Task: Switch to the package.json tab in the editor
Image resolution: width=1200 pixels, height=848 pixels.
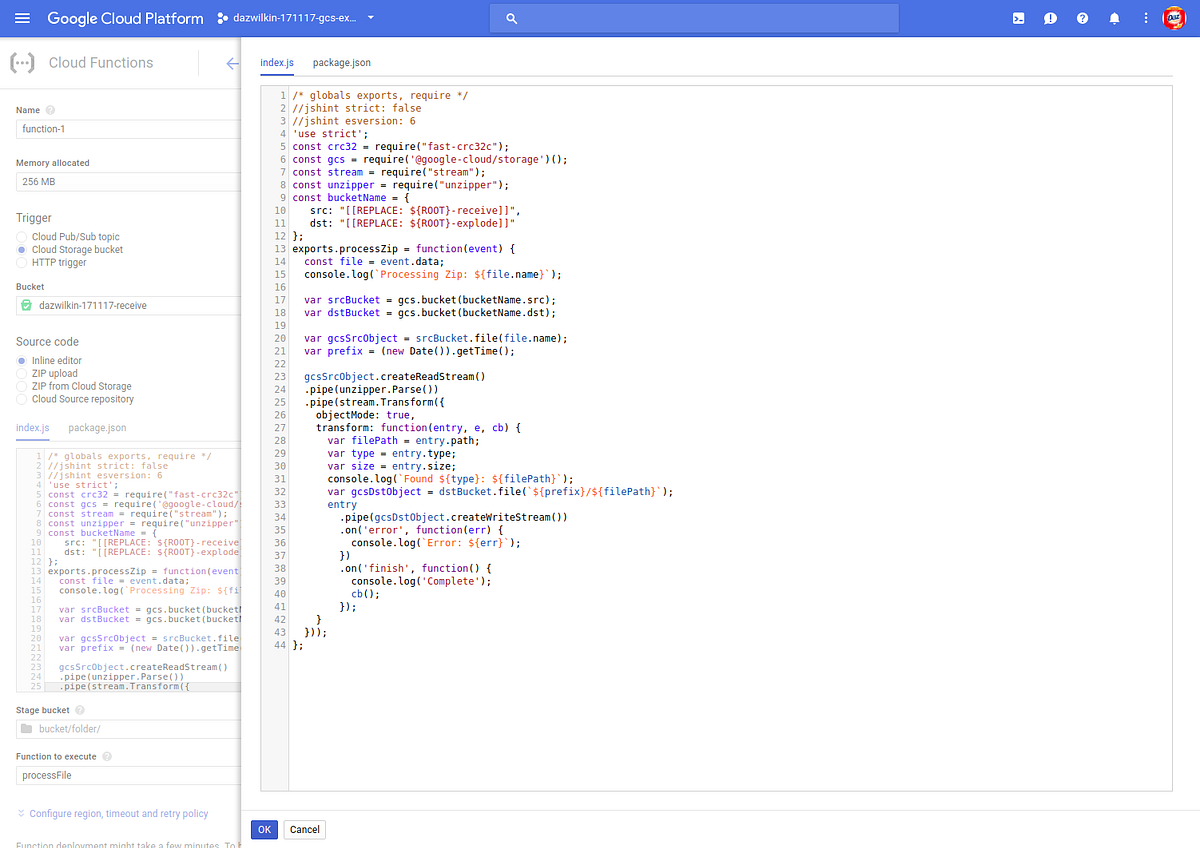Action: pos(341,61)
